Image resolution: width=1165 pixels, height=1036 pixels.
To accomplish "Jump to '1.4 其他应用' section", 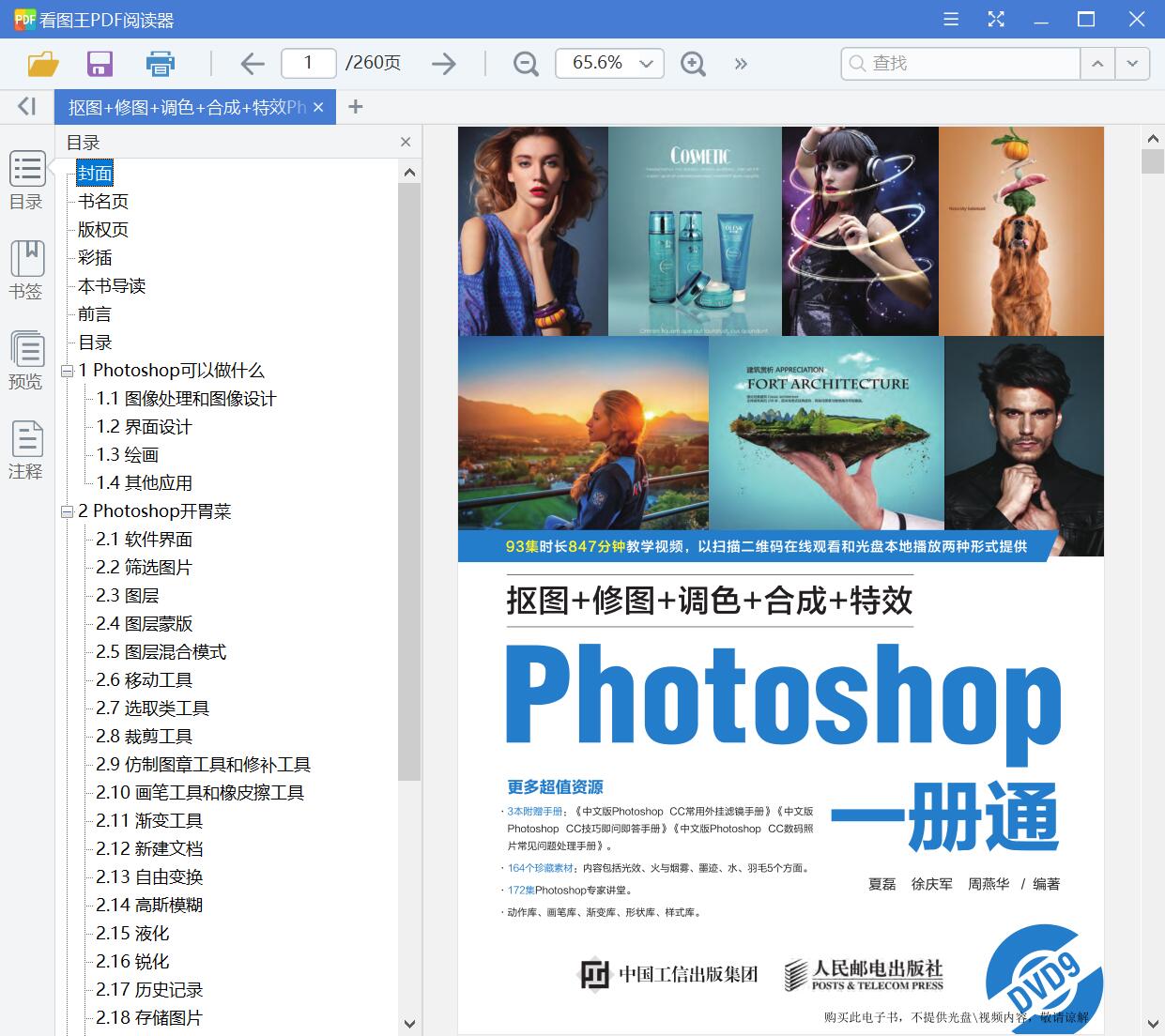I will tap(144, 483).
